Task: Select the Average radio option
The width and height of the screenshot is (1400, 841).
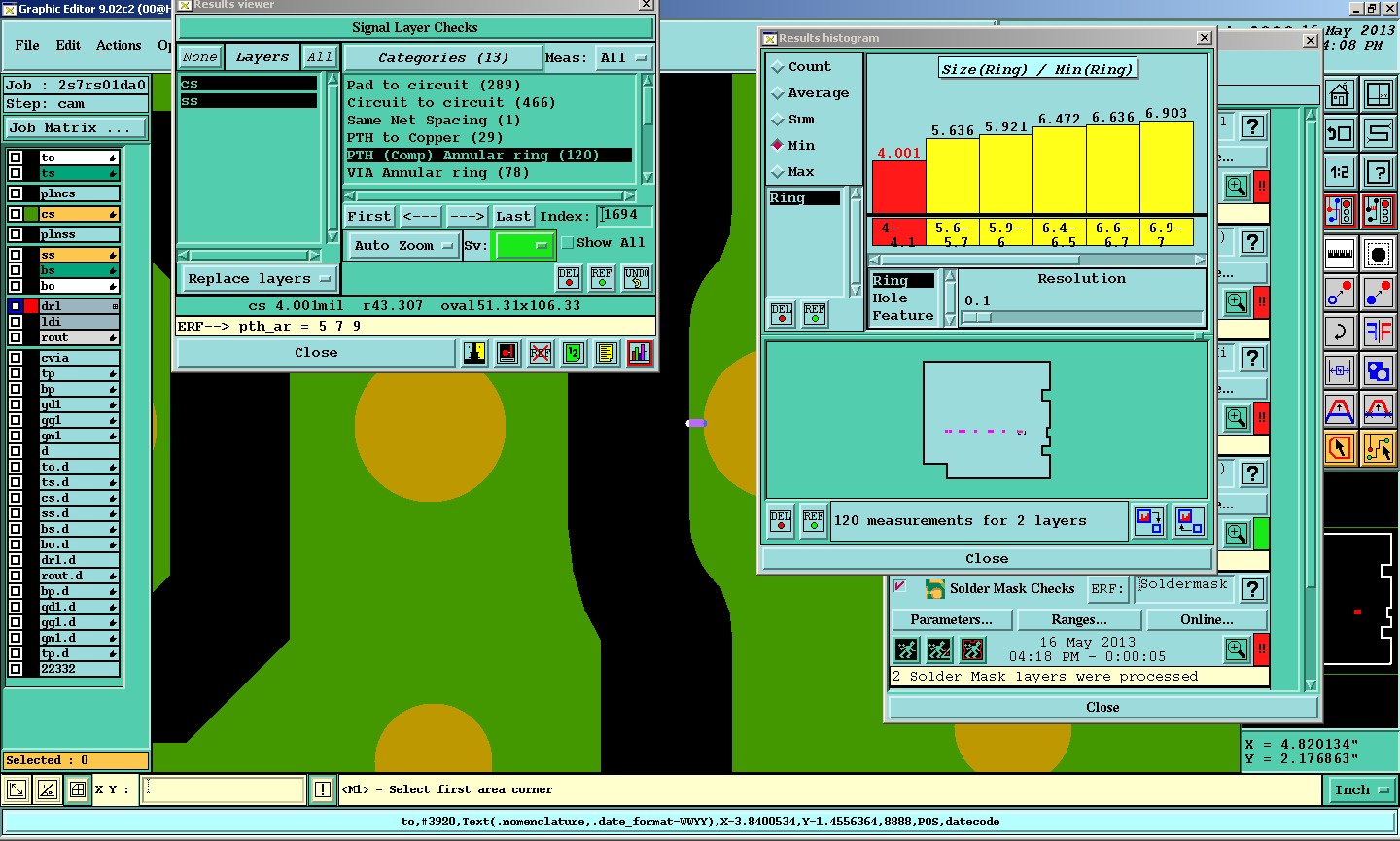Action: pyautogui.click(x=777, y=93)
